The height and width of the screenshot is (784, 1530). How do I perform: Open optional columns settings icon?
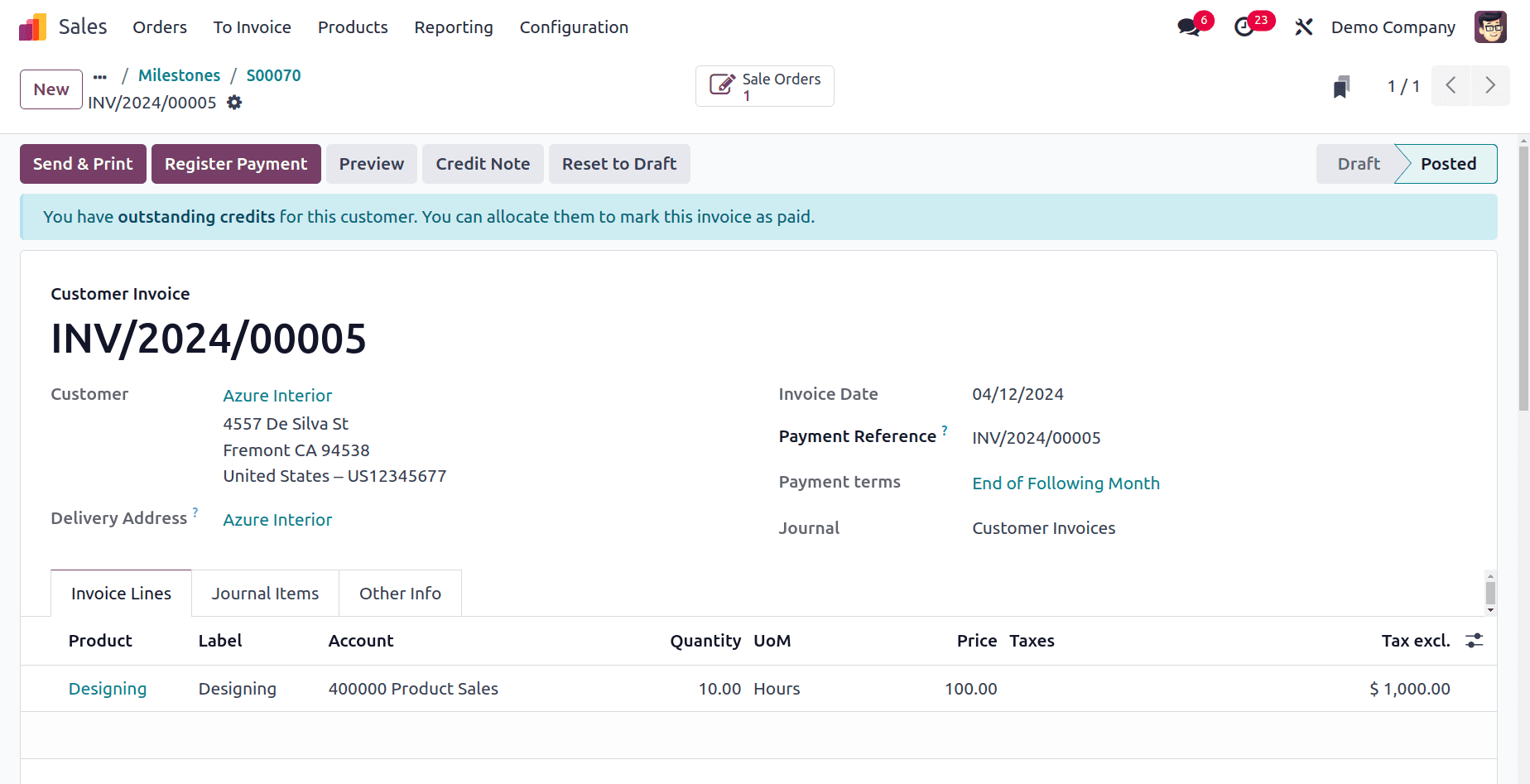click(x=1474, y=641)
